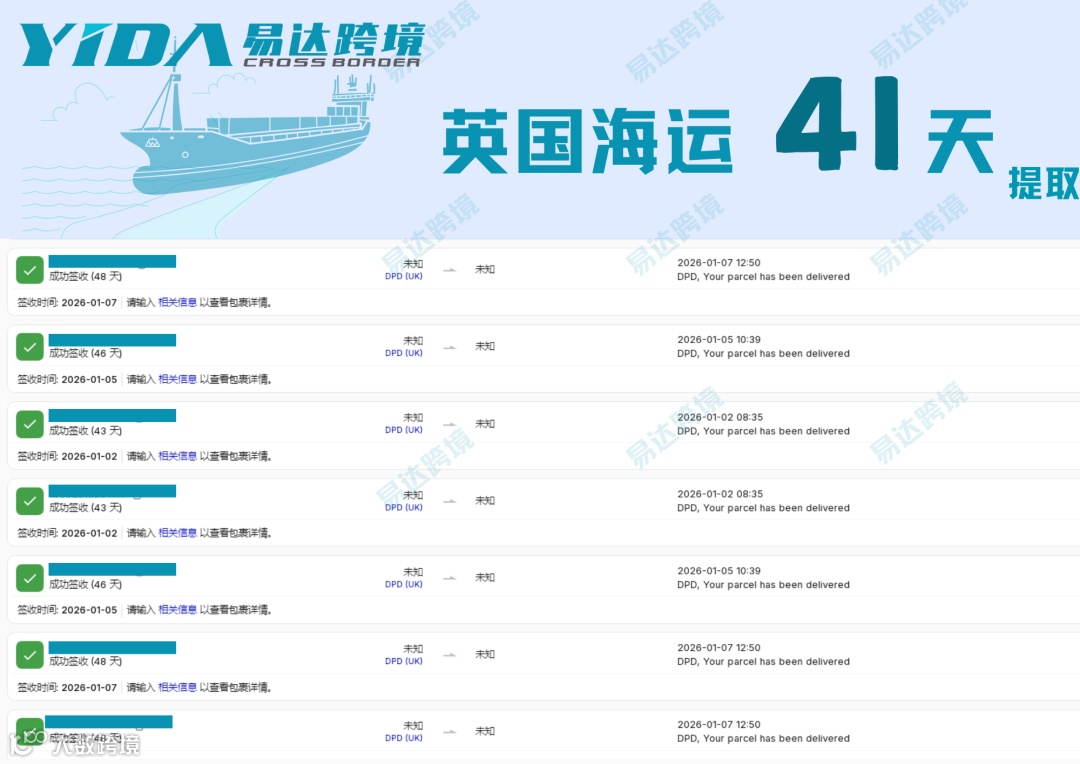The height and width of the screenshot is (764, 1080).
Task: Select the masked tracking number in the second row
Action: 112,340
